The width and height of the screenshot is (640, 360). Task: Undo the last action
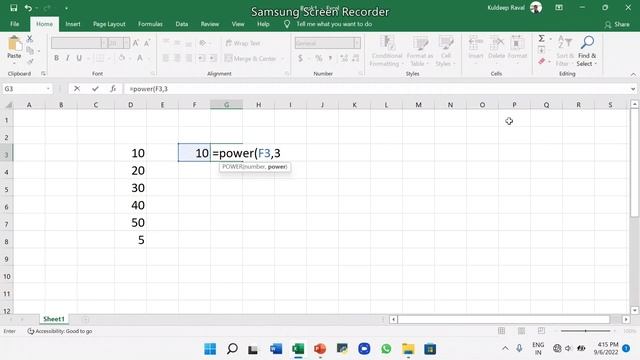click(x=28, y=8)
